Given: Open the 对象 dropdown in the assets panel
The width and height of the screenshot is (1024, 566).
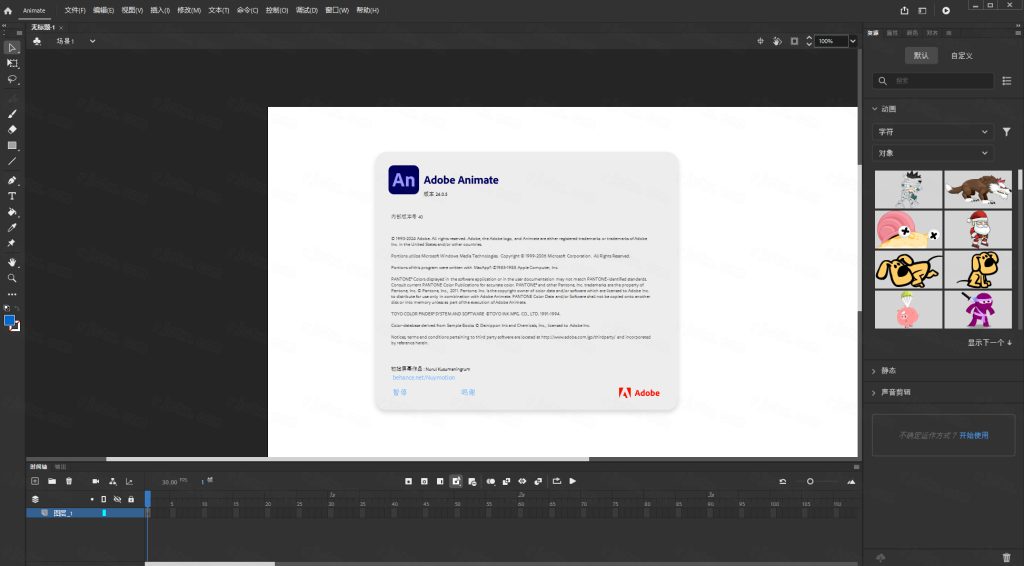Looking at the screenshot, I should click(933, 153).
